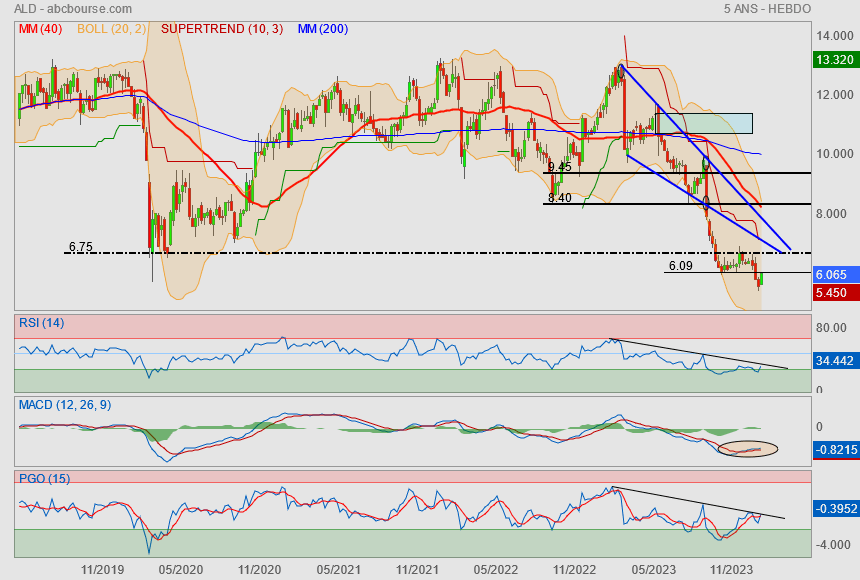Click the 14.000 price axis value
Screen dimensions: 860x580
click(x=834, y=36)
